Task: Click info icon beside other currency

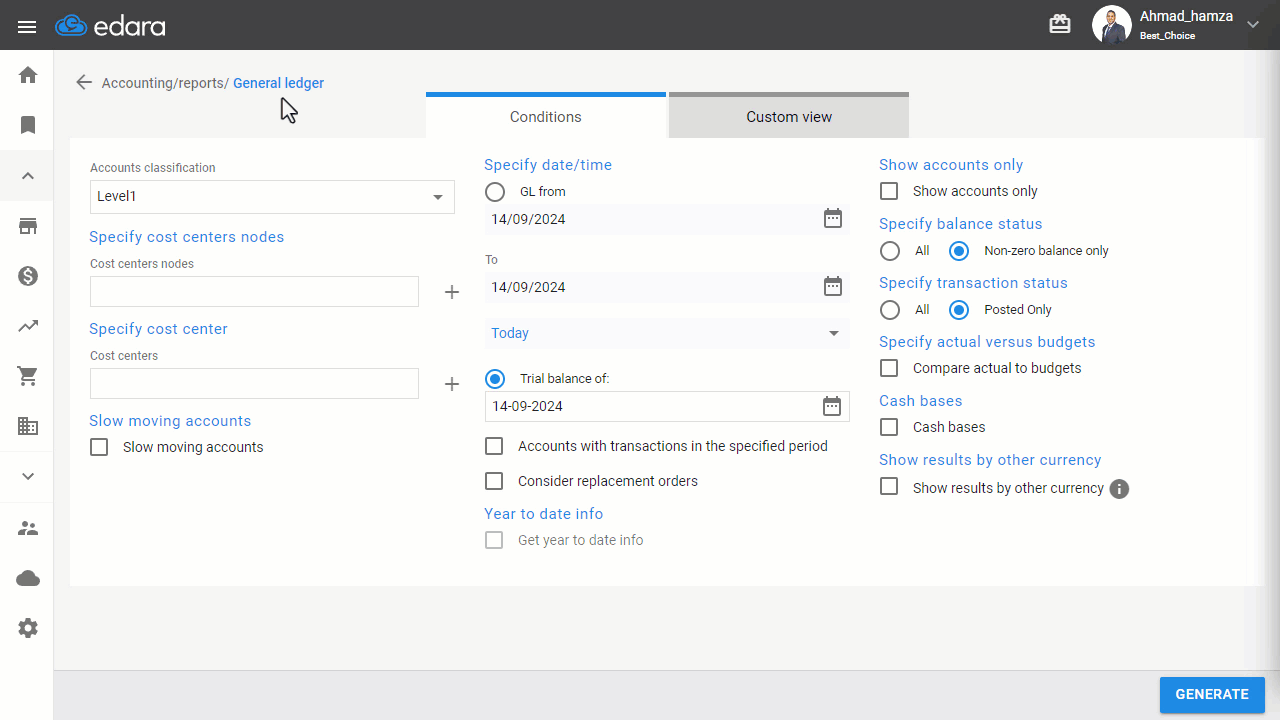Action: point(1120,489)
